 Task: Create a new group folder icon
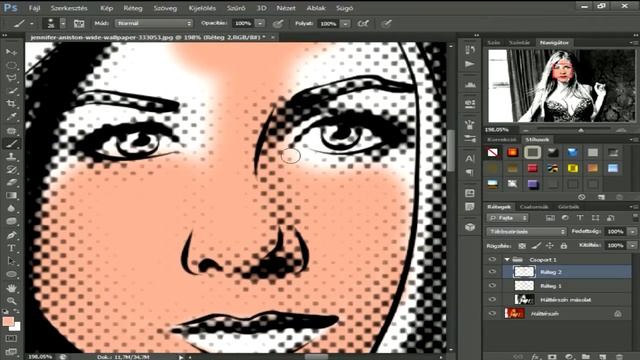pyautogui.click(x=586, y=356)
